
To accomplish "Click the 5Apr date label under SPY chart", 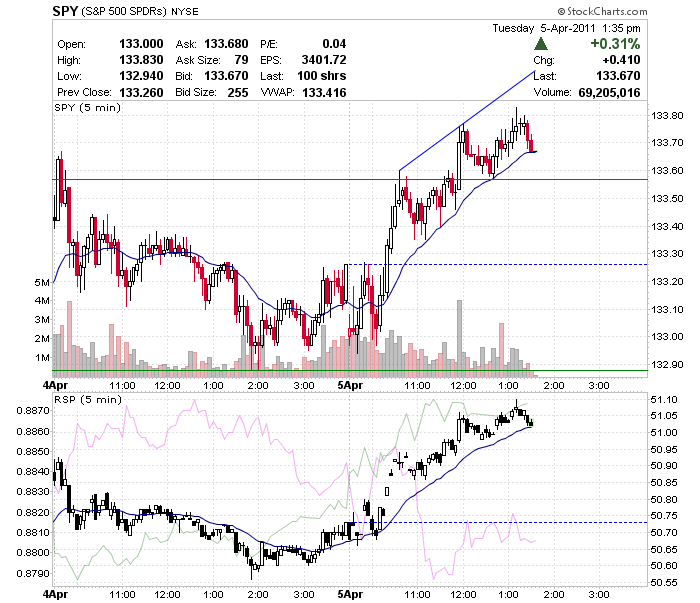I will tap(350, 385).
